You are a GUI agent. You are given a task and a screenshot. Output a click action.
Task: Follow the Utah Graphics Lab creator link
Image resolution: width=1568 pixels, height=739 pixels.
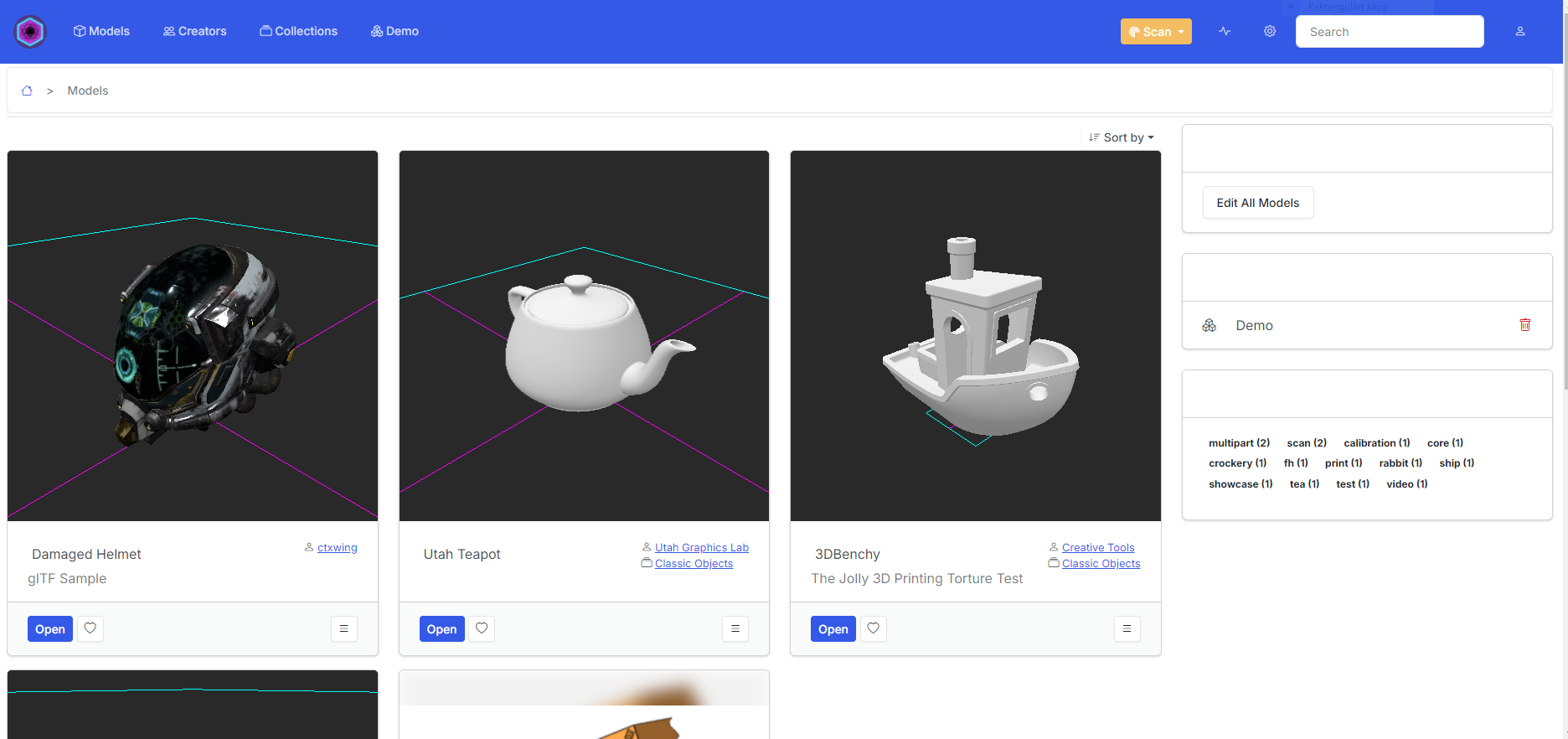[x=701, y=548]
